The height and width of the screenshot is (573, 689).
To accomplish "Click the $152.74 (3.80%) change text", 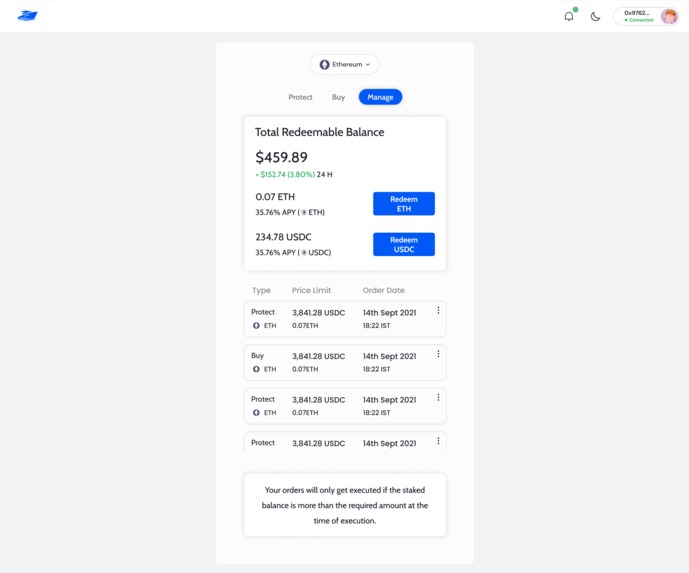I will 287,174.
